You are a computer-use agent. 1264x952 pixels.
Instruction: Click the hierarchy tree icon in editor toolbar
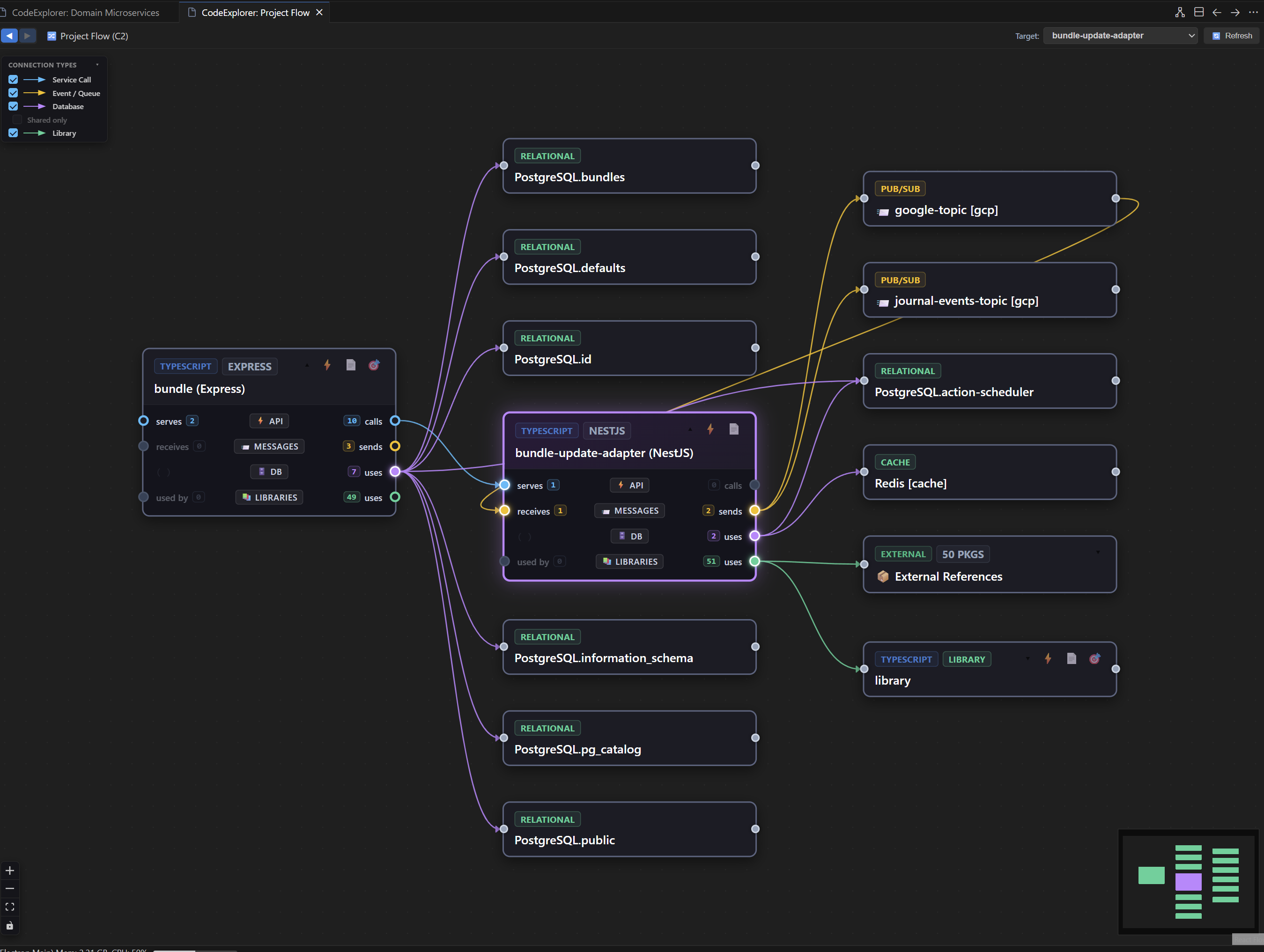coord(1179,13)
